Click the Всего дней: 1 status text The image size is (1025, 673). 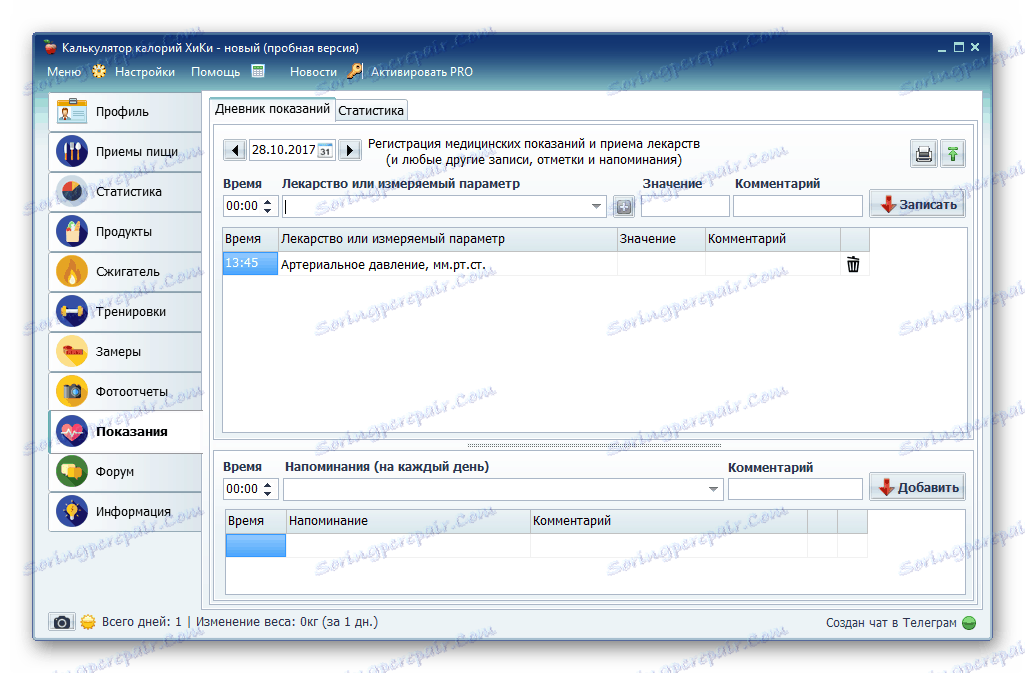point(142,622)
